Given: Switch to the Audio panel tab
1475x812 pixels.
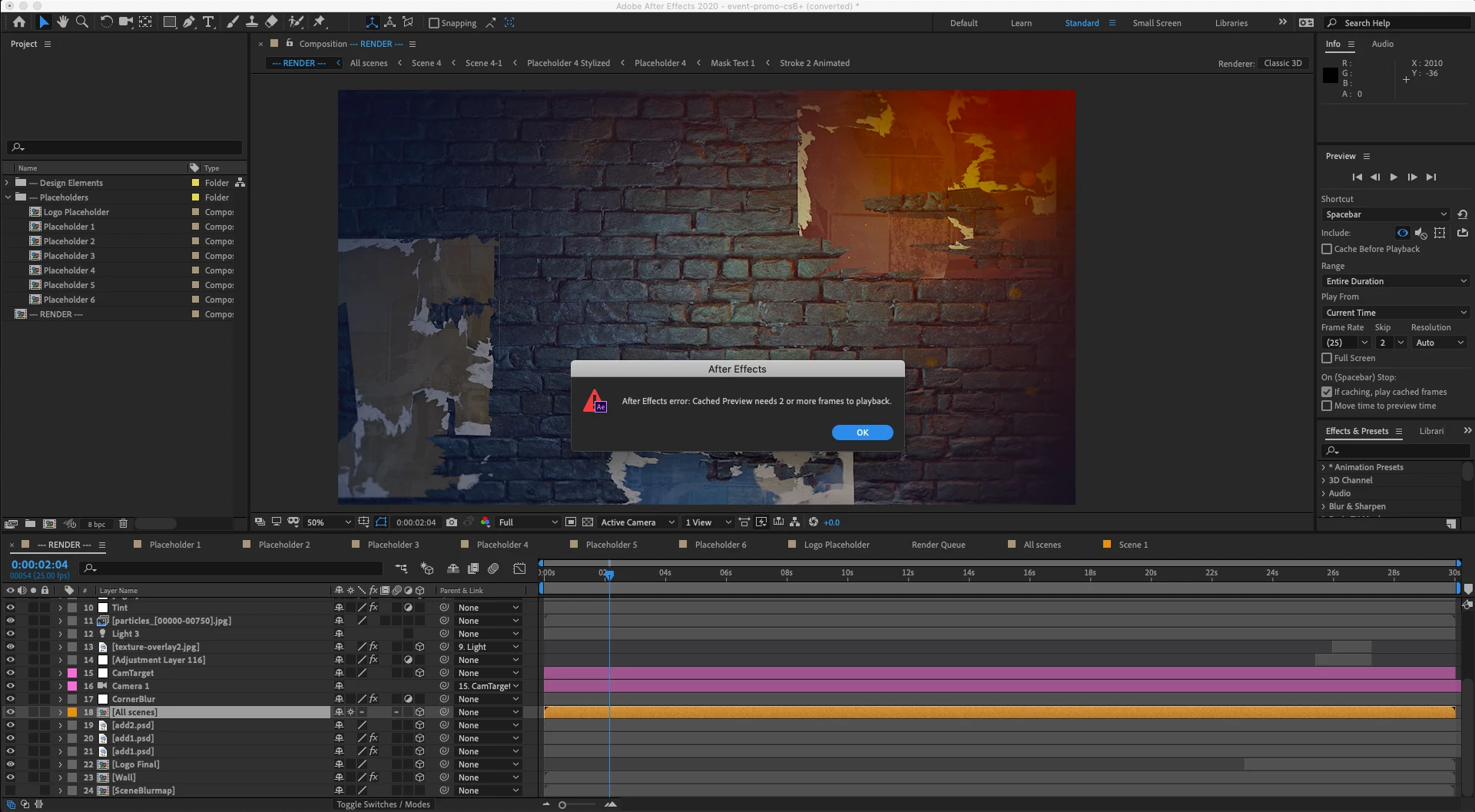Looking at the screenshot, I should [x=1382, y=44].
